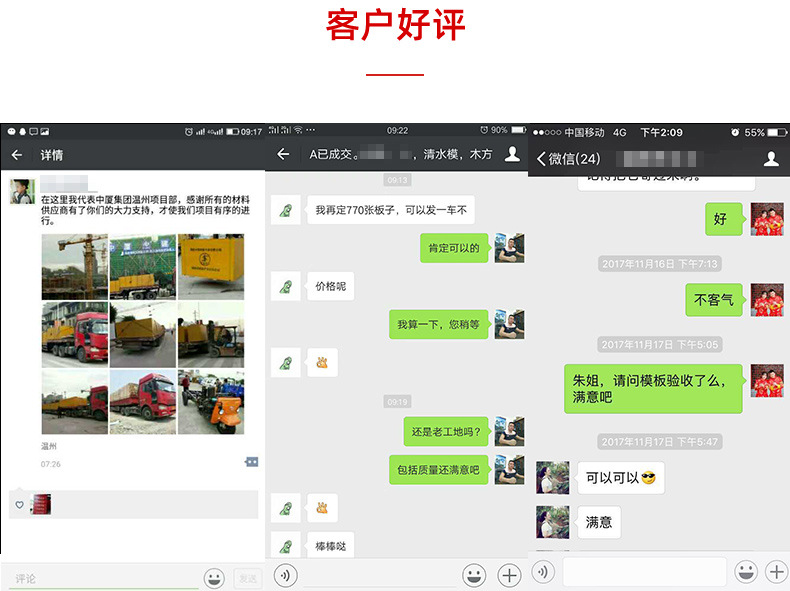This screenshot has width=790, height=591.
Task: Tap first emoji sticker message below 我算一下
Action: click(x=322, y=362)
